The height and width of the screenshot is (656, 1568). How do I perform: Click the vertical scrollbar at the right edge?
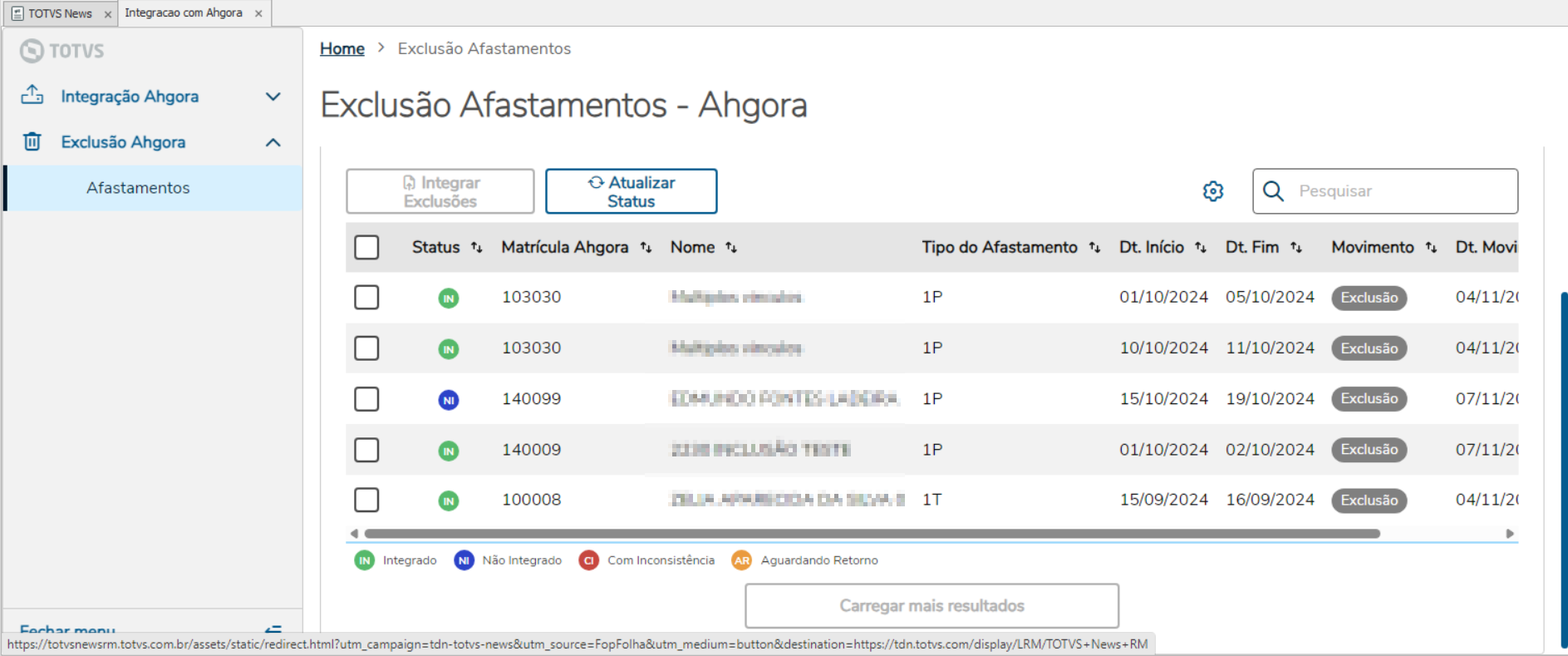pyautogui.click(x=1564, y=470)
